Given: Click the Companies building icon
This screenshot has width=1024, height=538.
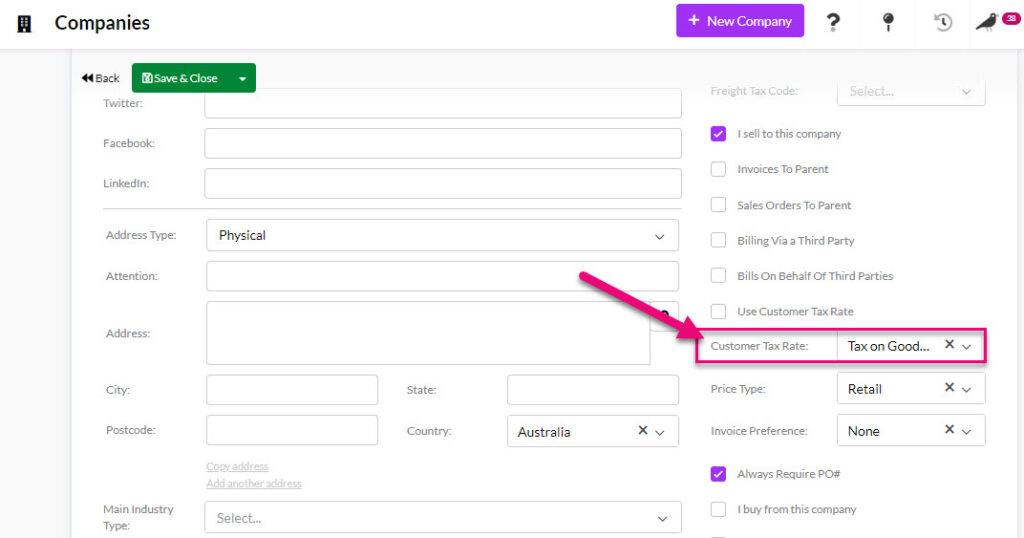Looking at the screenshot, I should 24,24.
